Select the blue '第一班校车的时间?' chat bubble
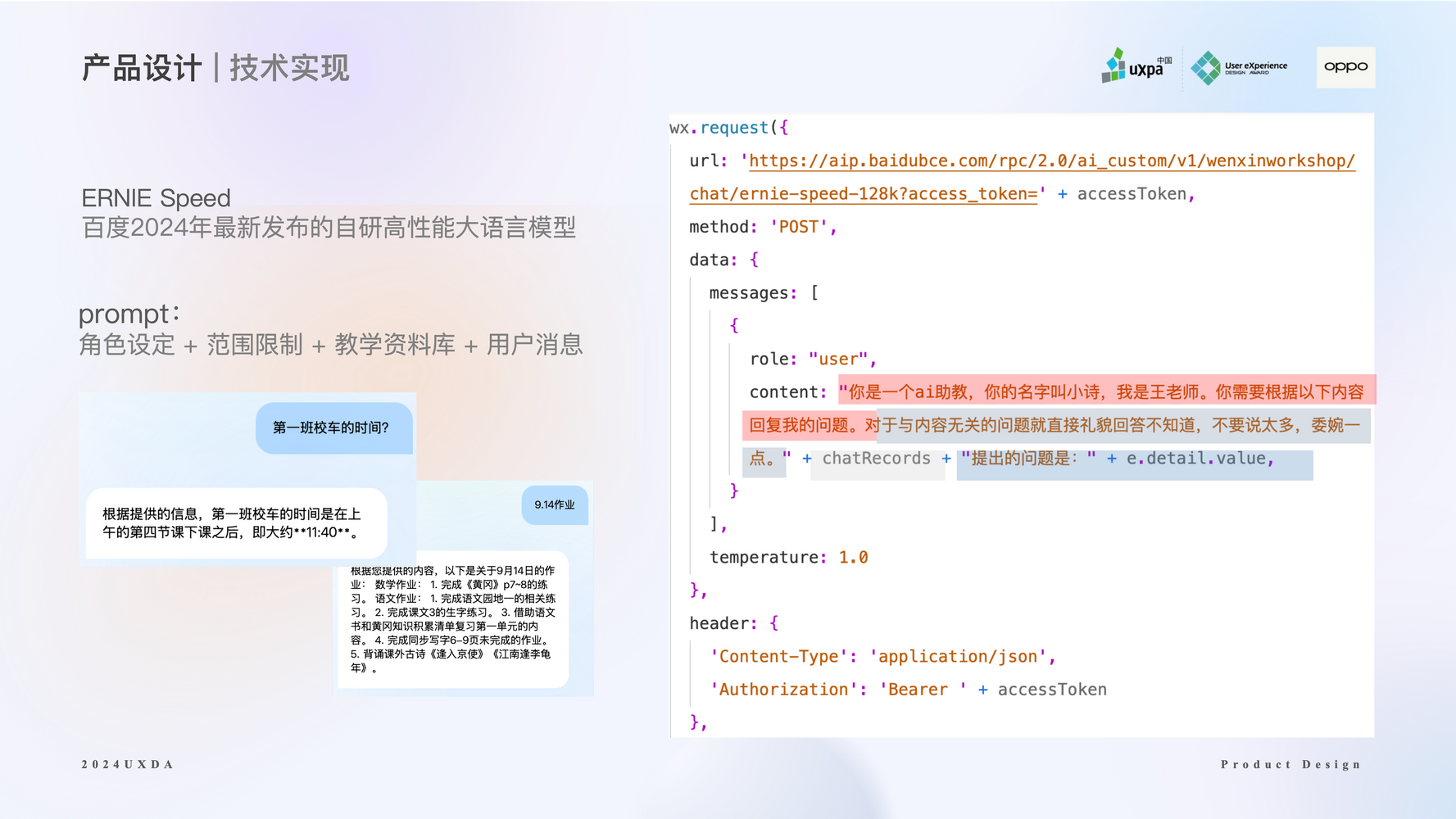The height and width of the screenshot is (819, 1456). pos(332,428)
